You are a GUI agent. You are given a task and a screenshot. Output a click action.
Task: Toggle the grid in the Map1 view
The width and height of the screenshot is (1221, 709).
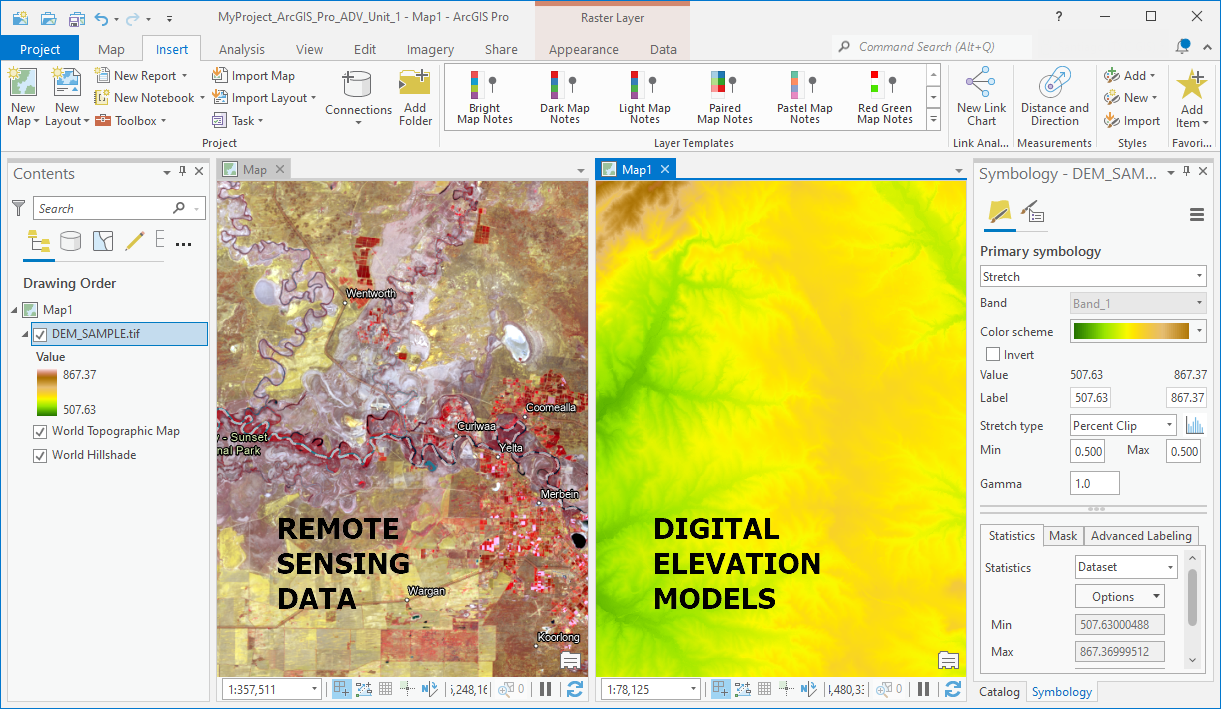tap(764, 689)
